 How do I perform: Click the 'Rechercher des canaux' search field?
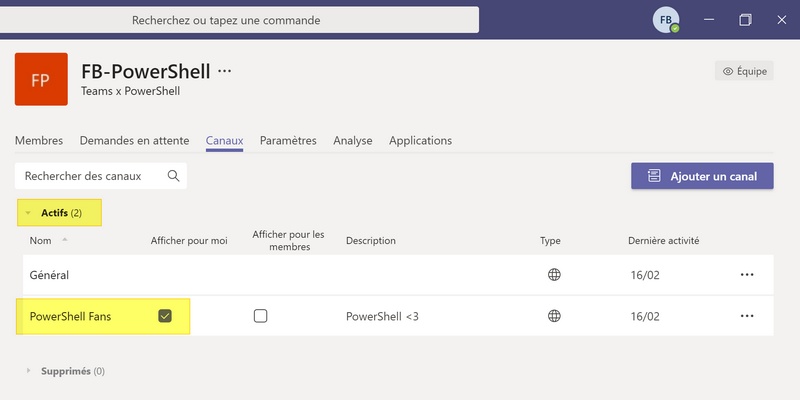coord(90,176)
